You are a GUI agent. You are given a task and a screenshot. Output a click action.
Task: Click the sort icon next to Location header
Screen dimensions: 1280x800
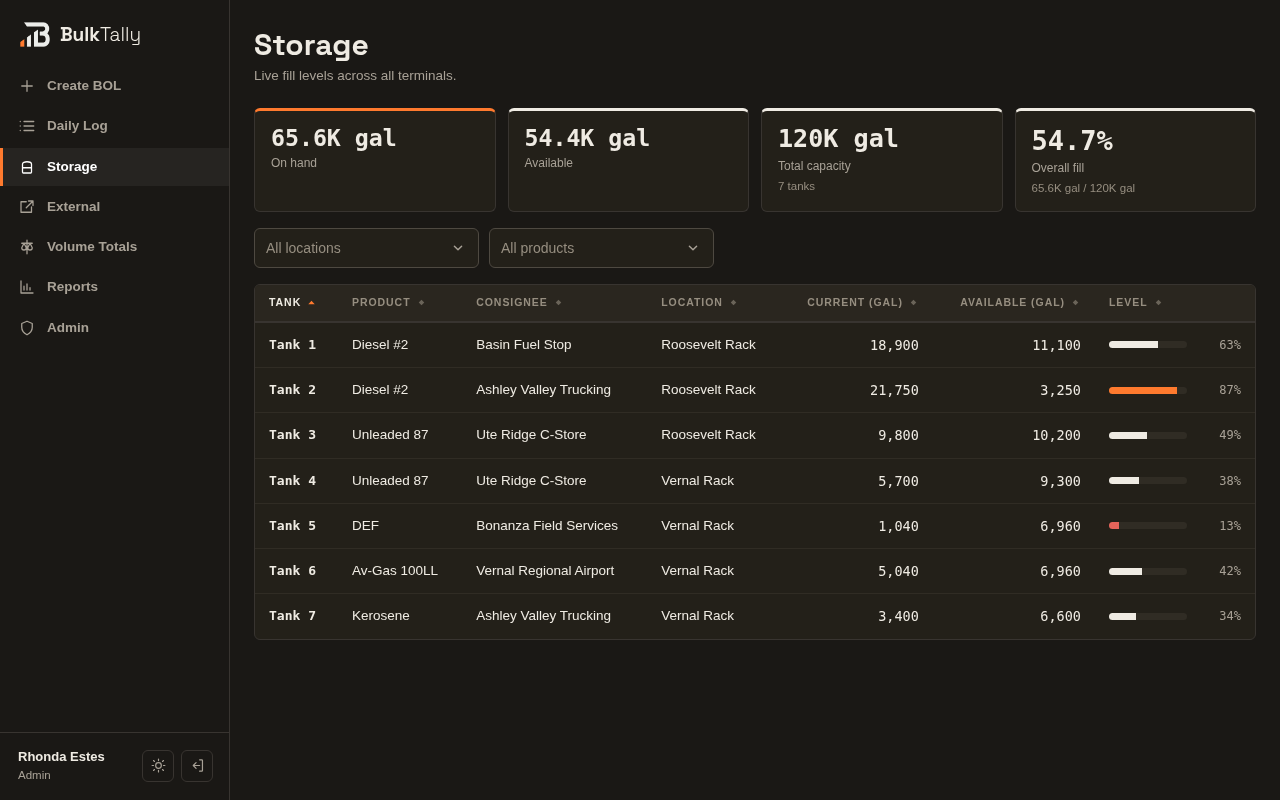(733, 302)
